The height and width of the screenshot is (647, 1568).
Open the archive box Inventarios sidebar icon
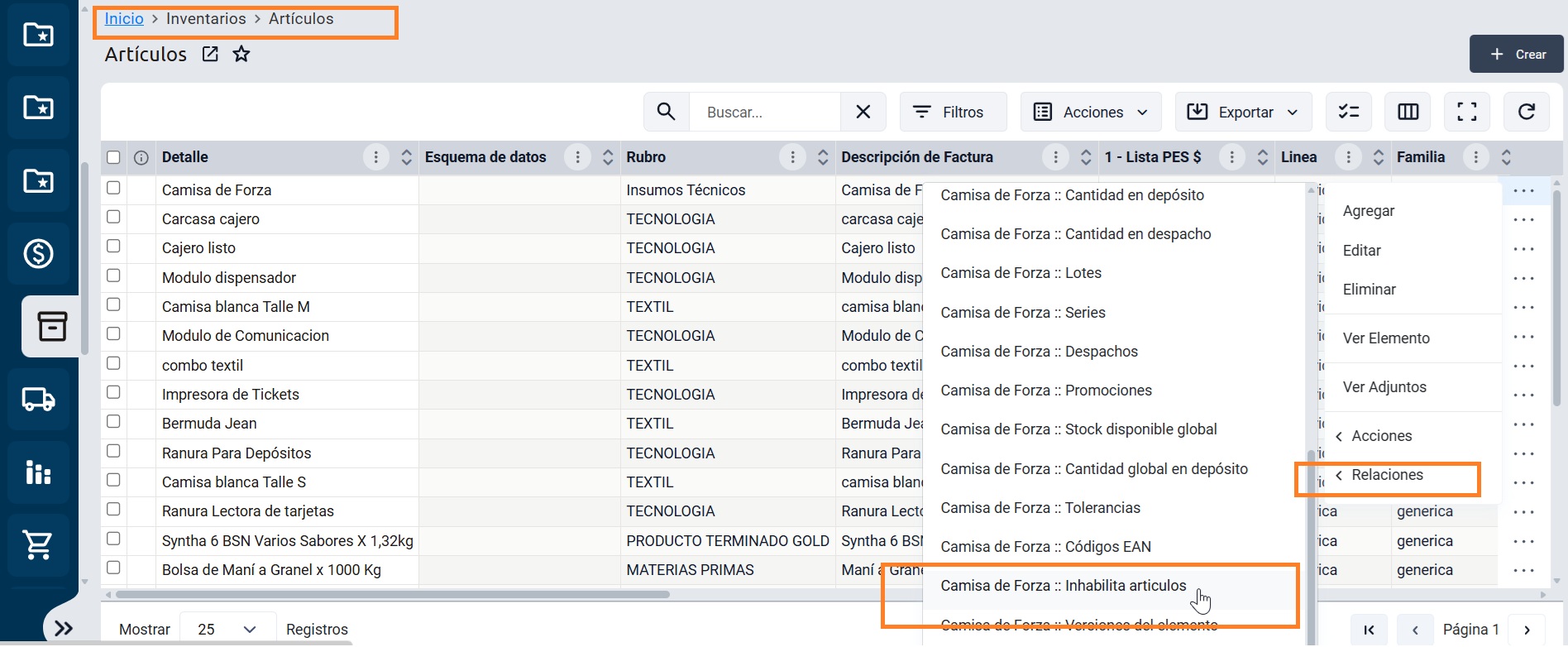click(51, 326)
